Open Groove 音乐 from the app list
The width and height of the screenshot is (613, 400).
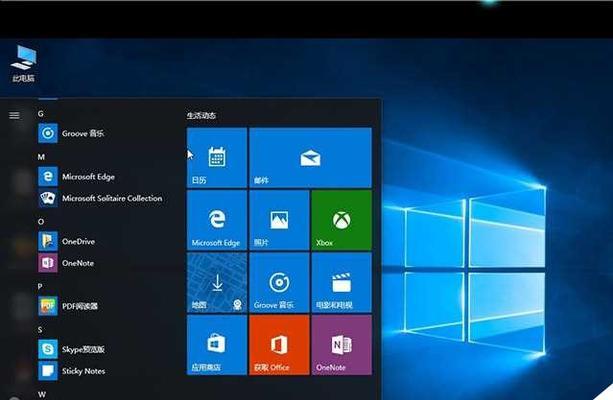click(x=83, y=134)
